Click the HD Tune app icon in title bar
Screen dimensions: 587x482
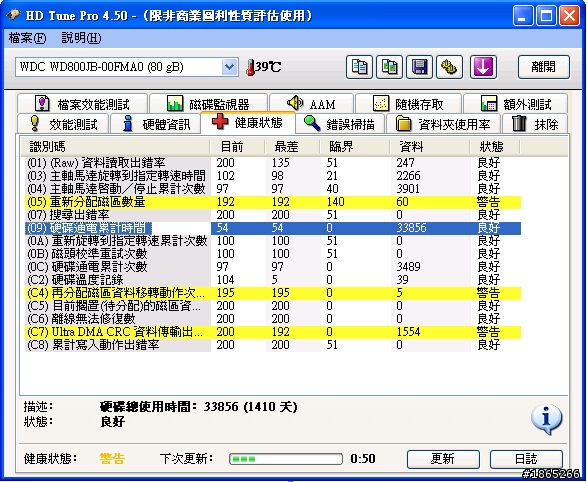13,15
